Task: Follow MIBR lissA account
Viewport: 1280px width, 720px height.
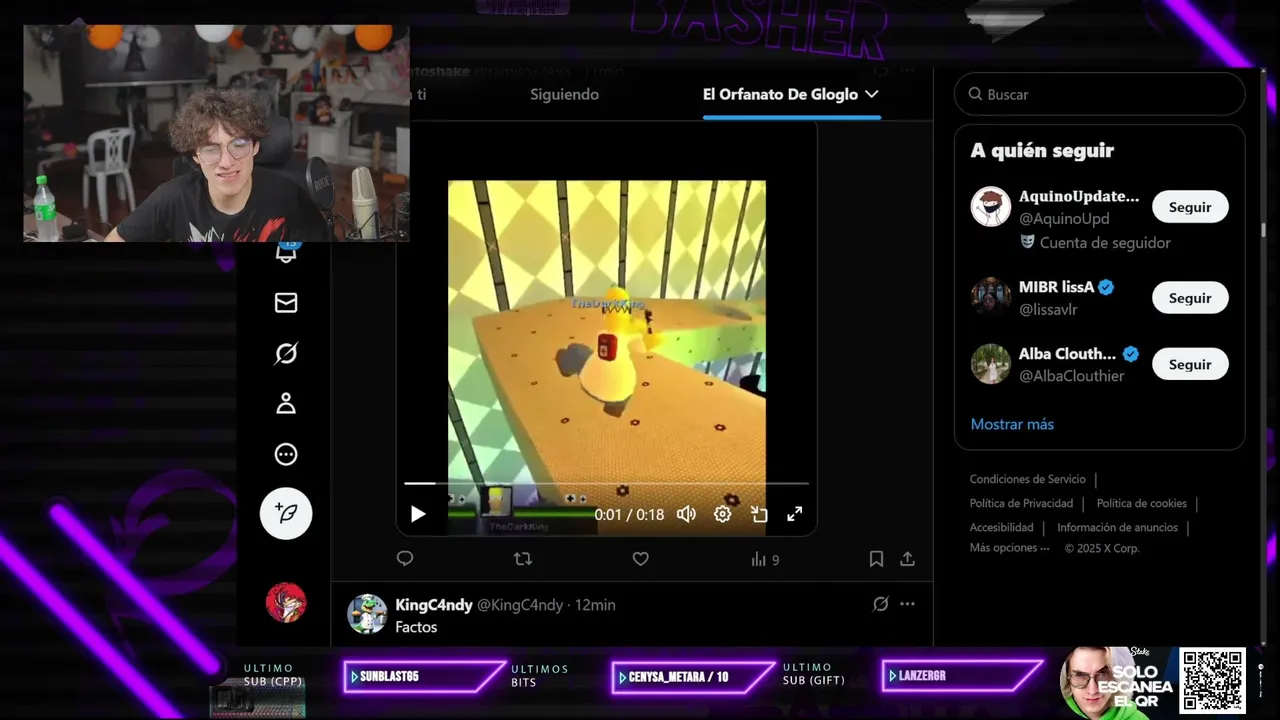Action: click(x=1190, y=298)
